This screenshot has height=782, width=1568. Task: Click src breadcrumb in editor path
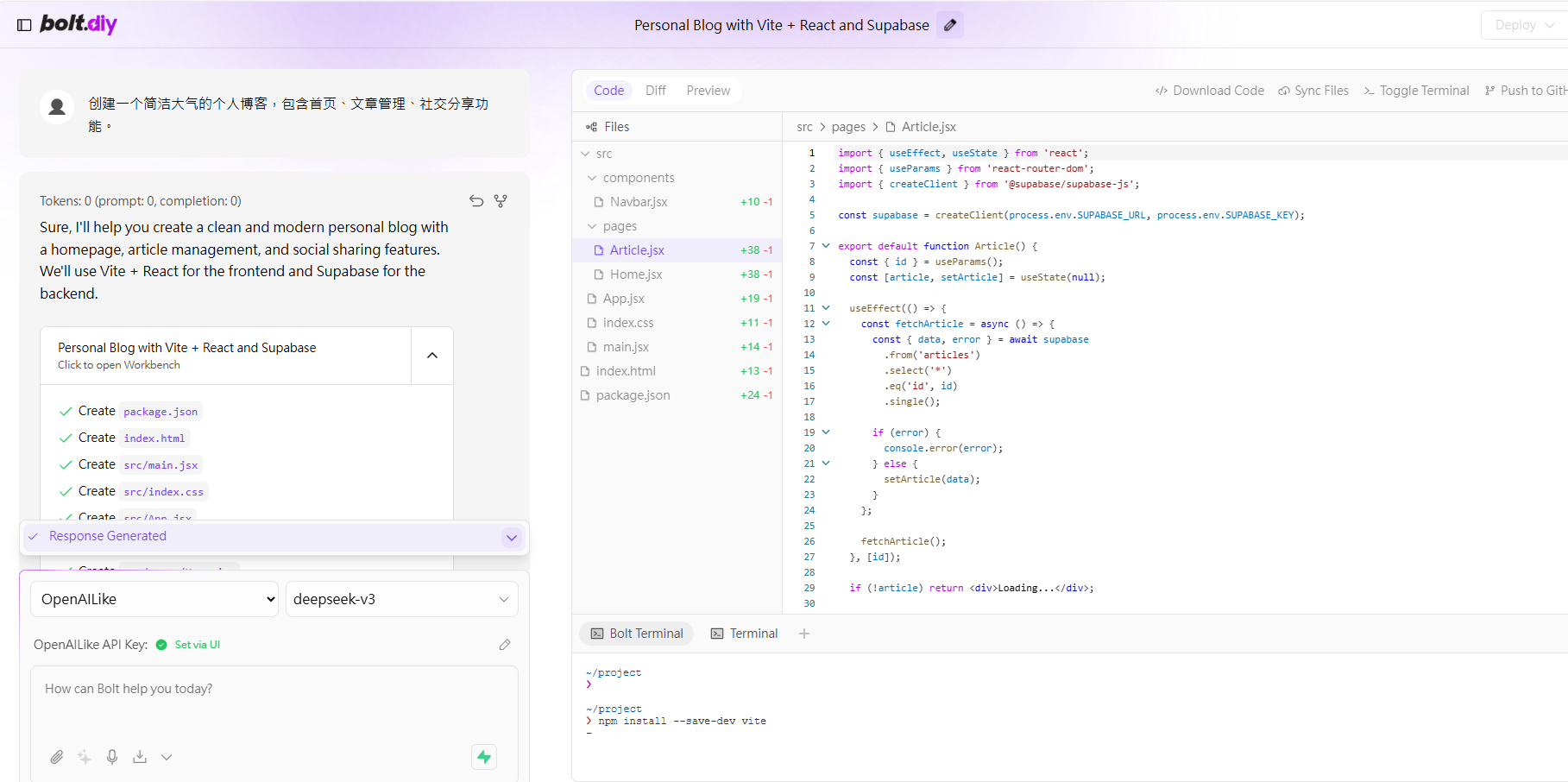[x=804, y=127]
